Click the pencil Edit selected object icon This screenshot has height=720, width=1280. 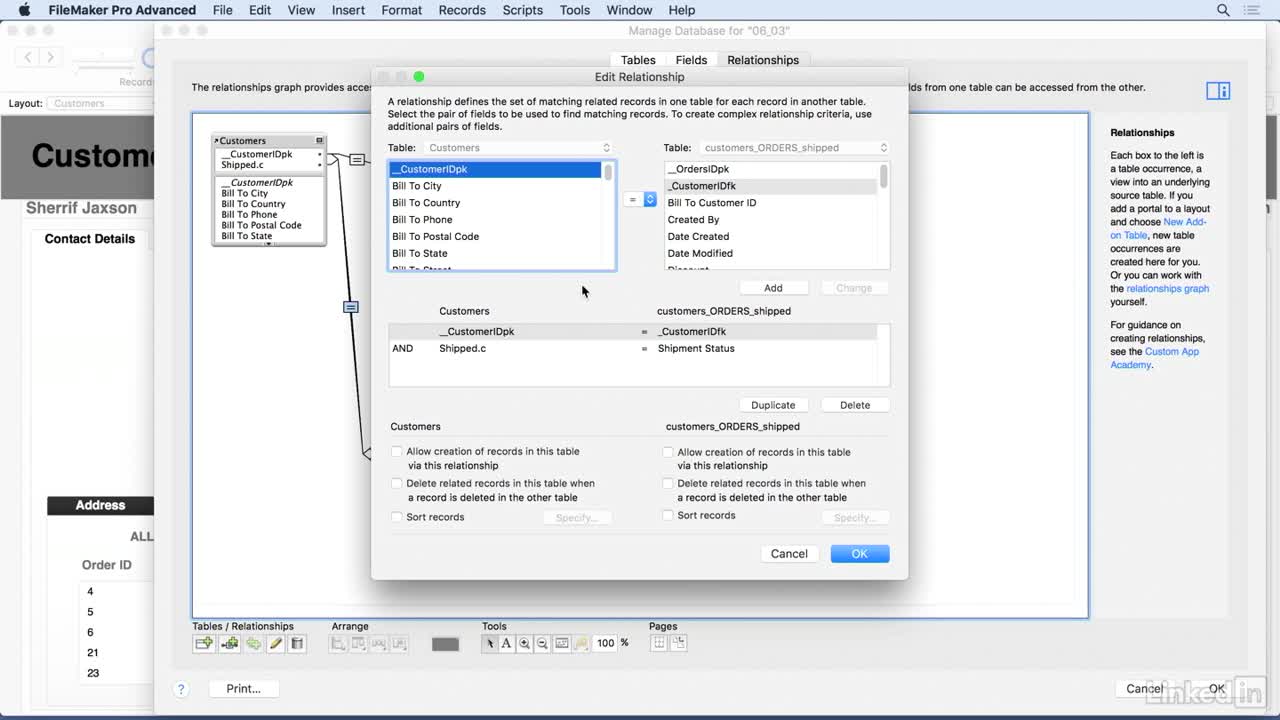pyautogui.click(x=275, y=644)
